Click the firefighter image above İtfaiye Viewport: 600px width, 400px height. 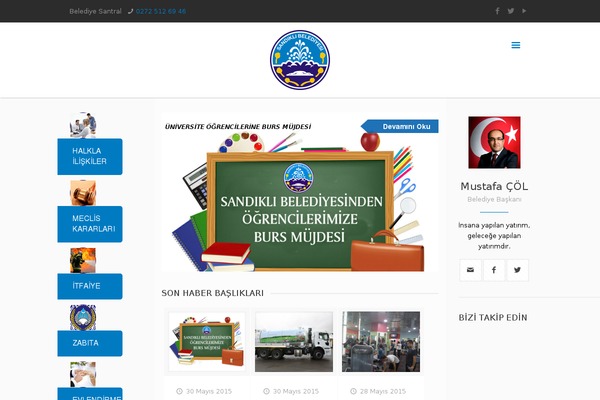point(83,260)
